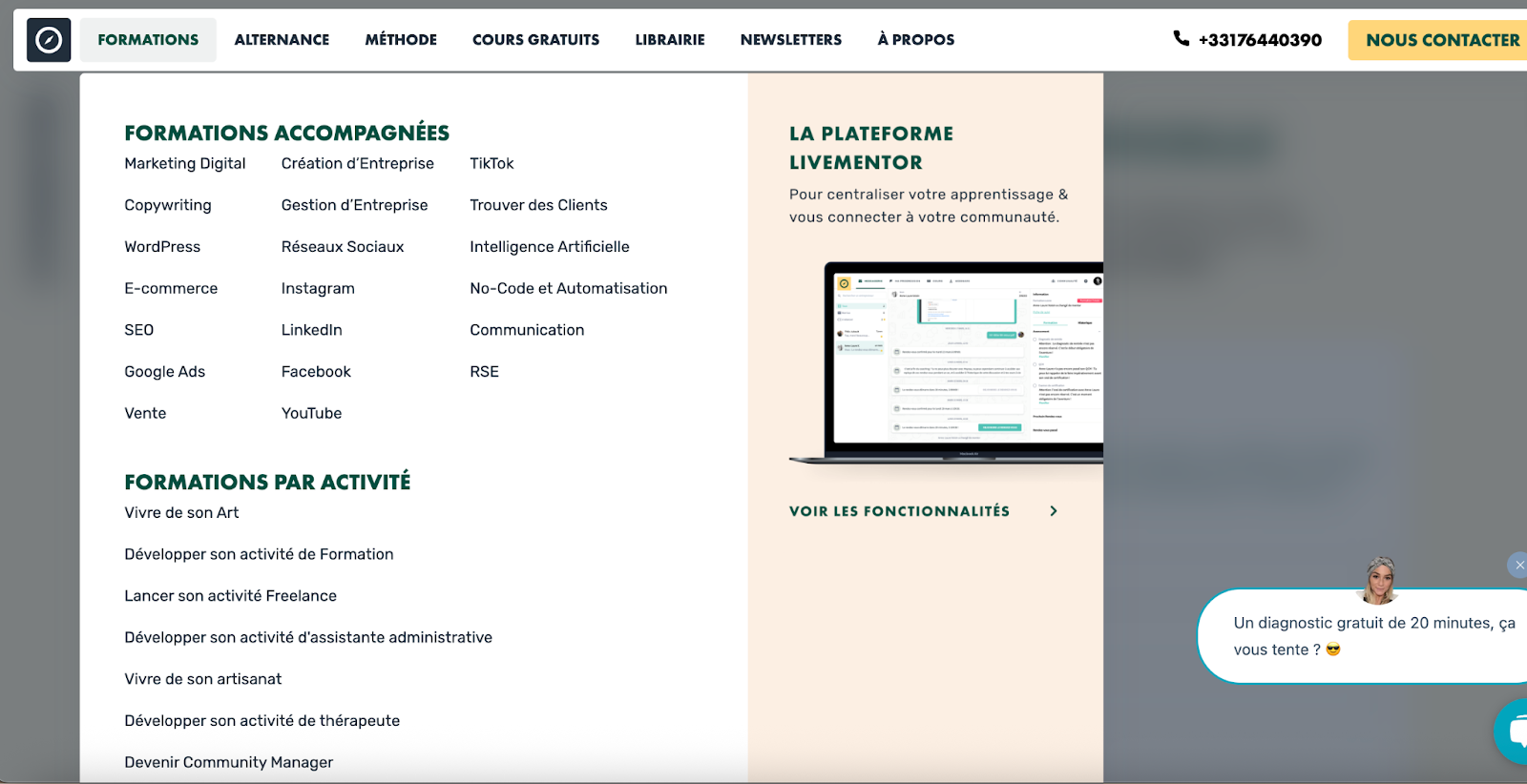
Task: Click the advisor avatar photo
Action: tap(1379, 581)
